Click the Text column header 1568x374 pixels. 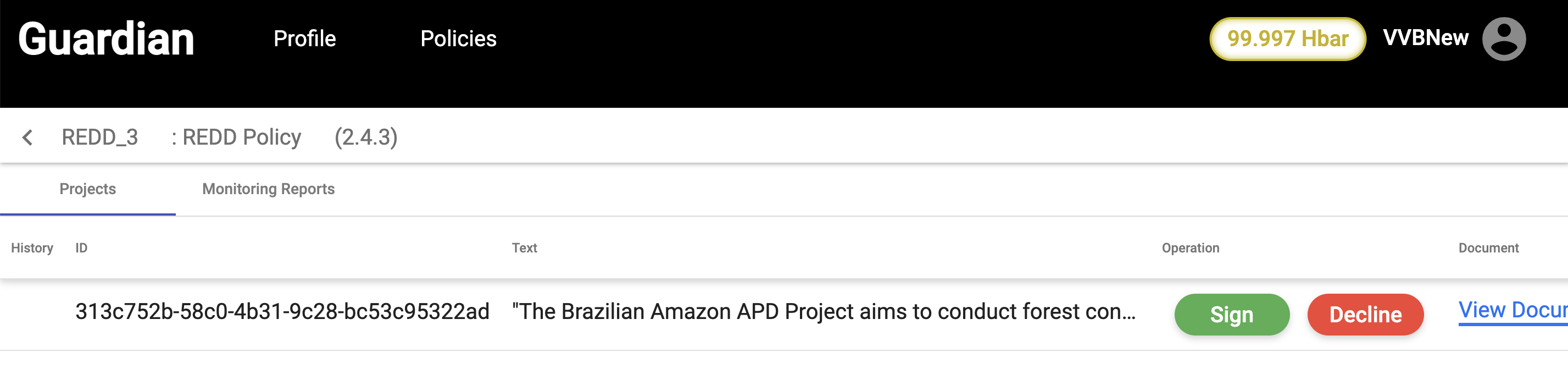pos(524,248)
